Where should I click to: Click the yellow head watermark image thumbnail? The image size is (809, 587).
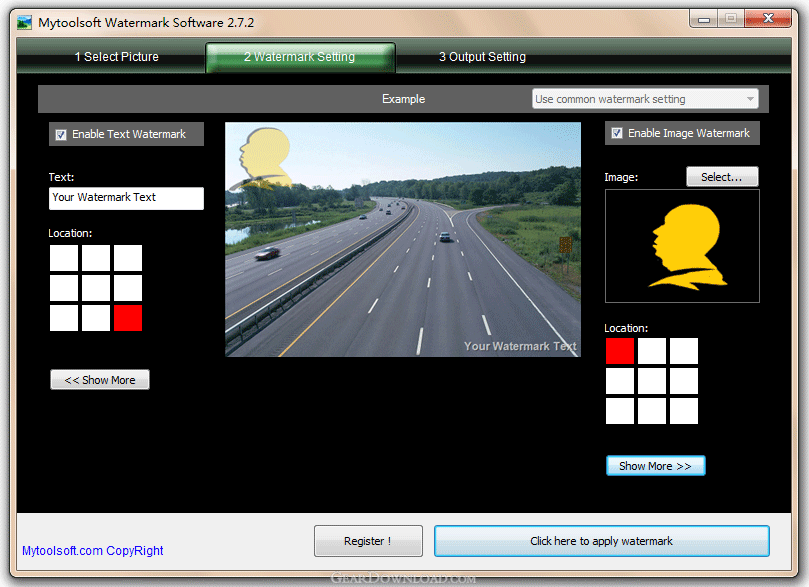coord(682,246)
